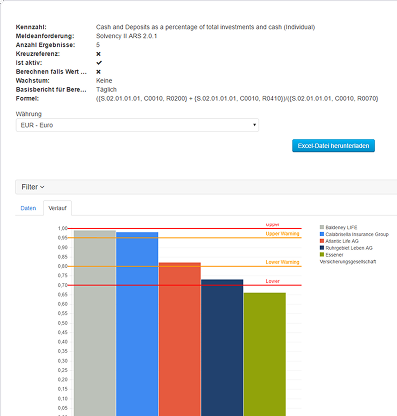Image resolution: width=397 pixels, height=416 pixels.
Task: Open the Währung currency dropdown
Action: coord(137,125)
